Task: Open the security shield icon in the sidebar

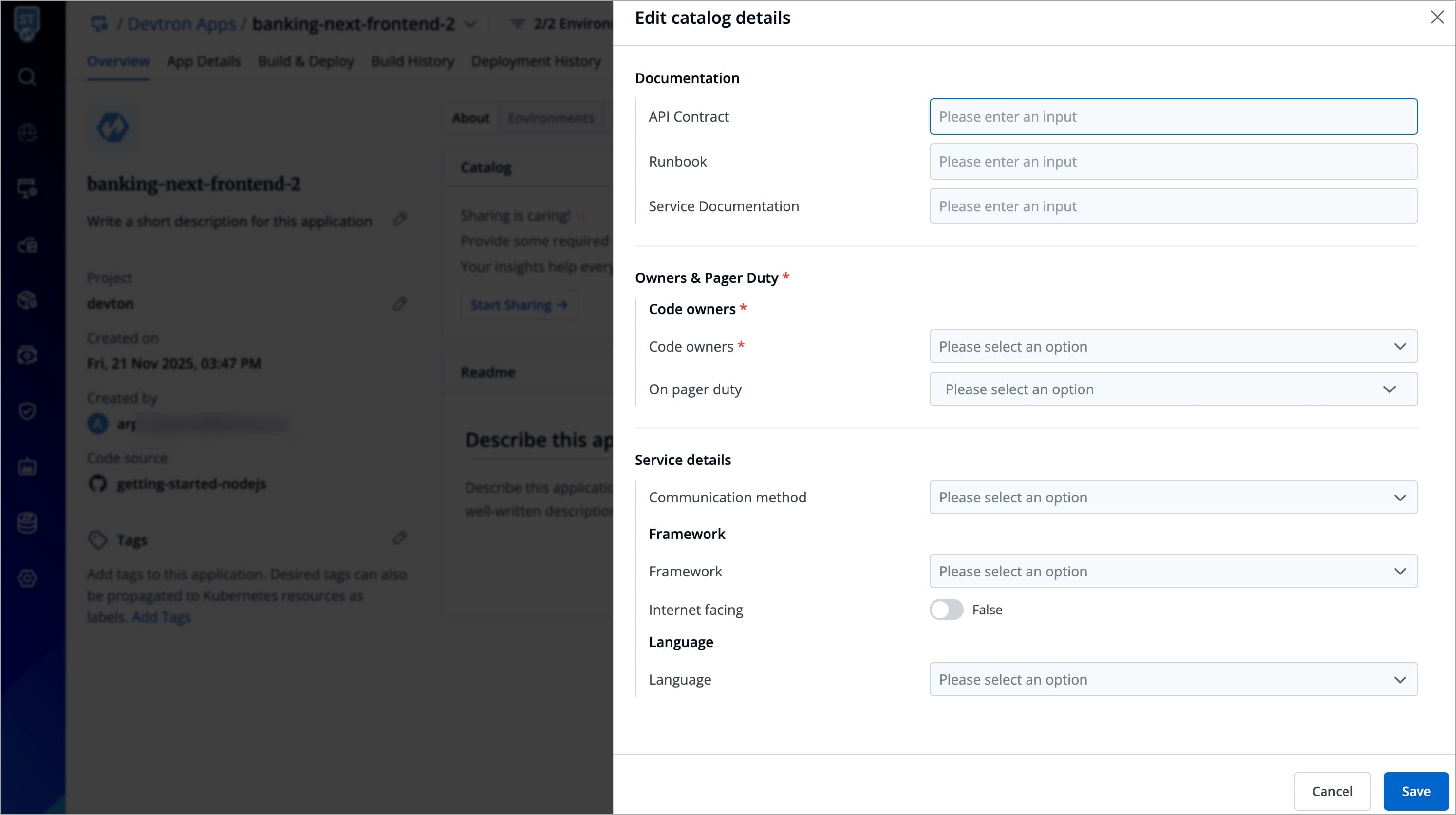Action: pos(27,411)
